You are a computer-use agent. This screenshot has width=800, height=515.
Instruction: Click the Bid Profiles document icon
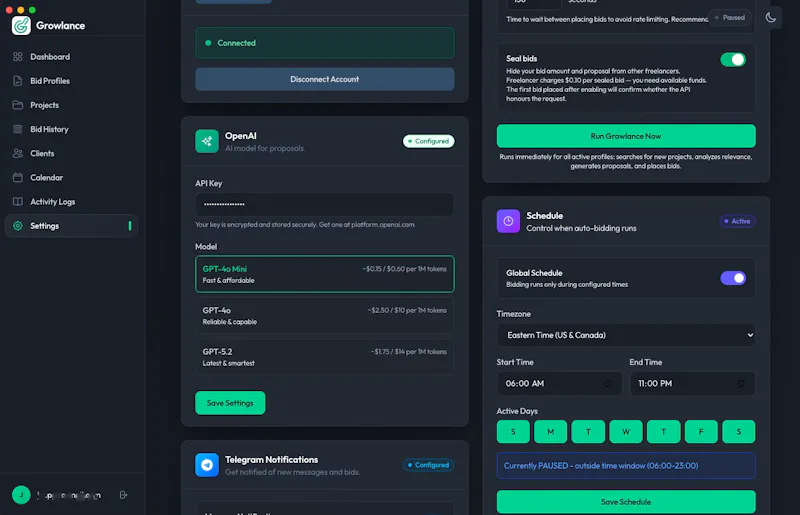pos(18,81)
